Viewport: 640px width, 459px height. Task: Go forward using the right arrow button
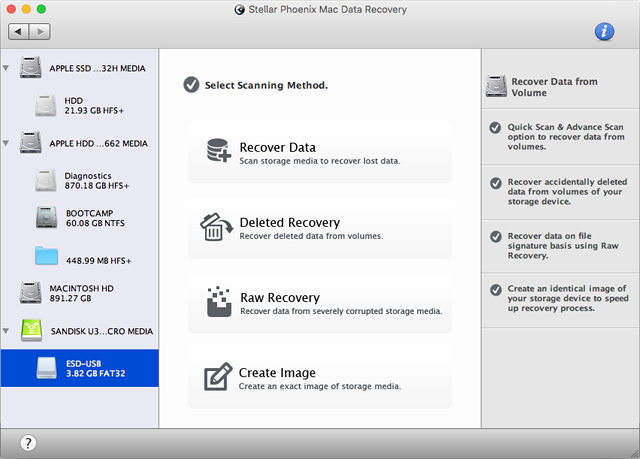(x=41, y=32)
